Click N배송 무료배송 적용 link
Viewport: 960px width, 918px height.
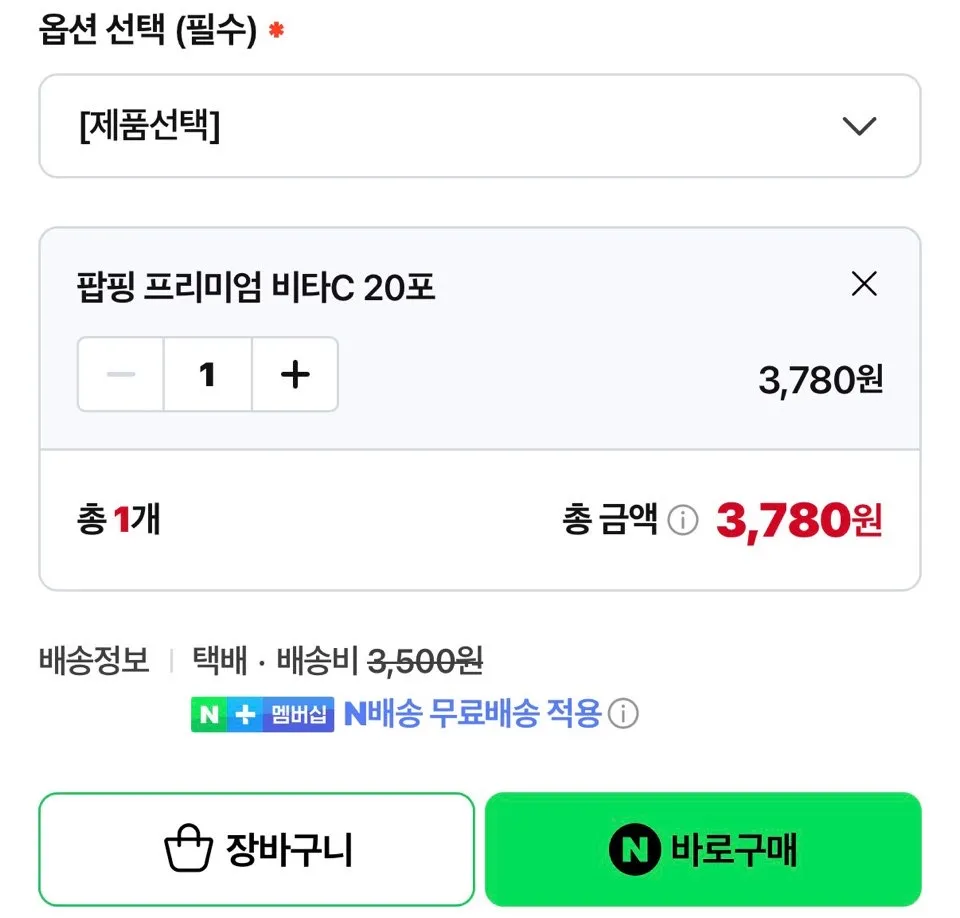[x=472, y=714]
